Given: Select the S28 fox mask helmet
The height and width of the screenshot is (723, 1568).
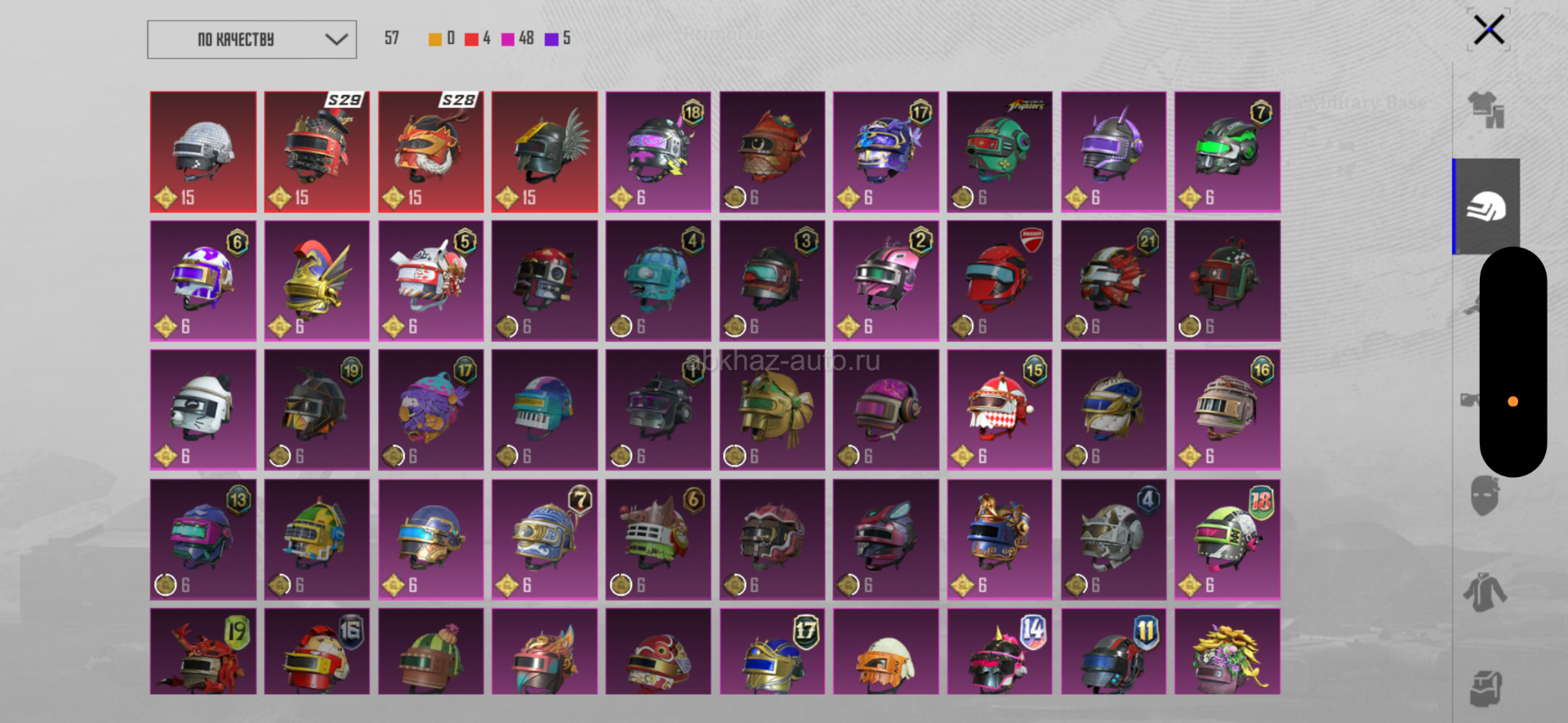Looking at the screenshot, I should [x=431, y=152].
